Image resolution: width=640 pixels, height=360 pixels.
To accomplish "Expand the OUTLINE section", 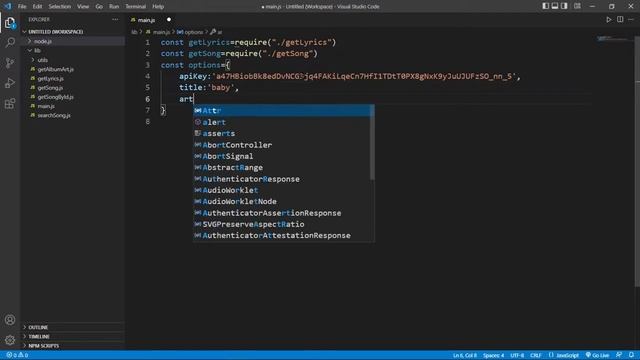I will [x=73, y=327].
